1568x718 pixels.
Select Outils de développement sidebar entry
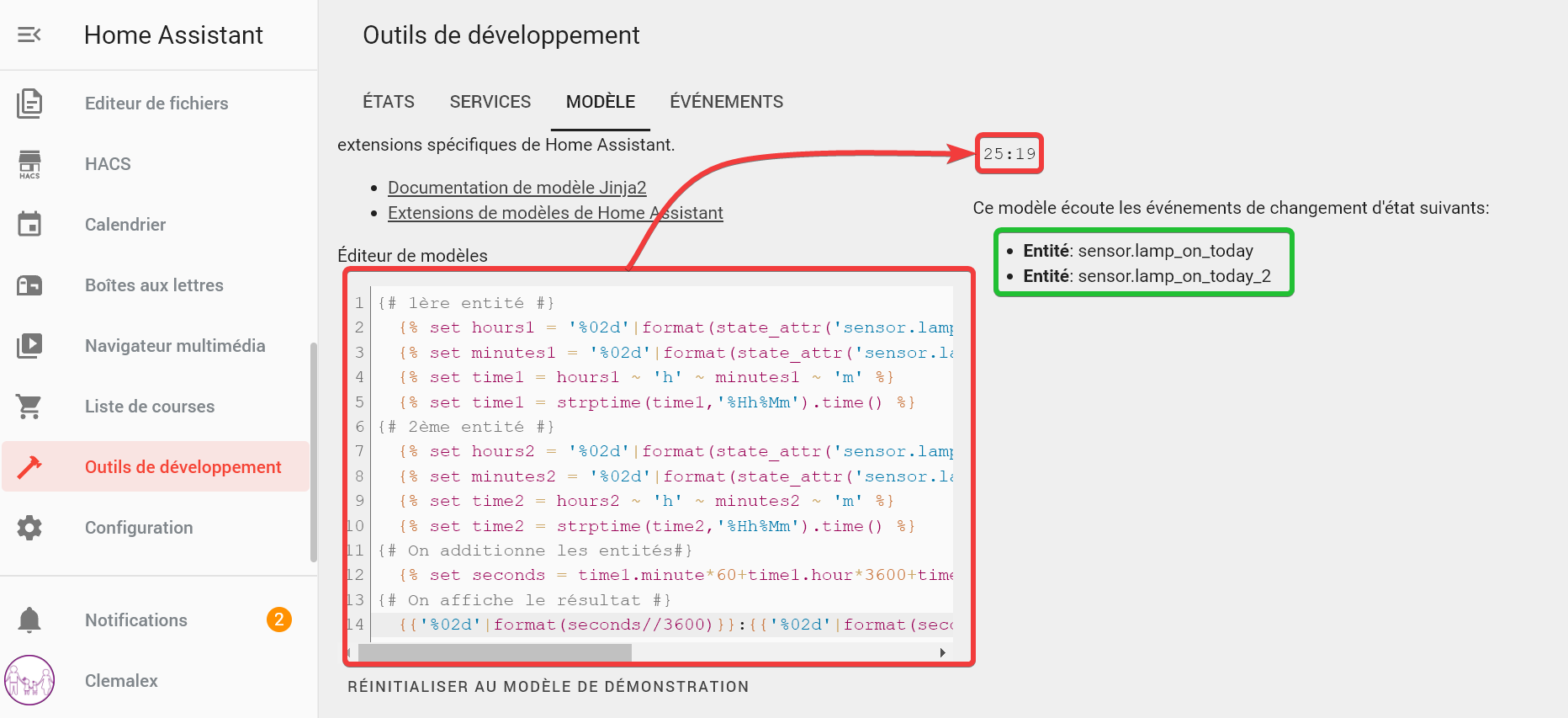coord(156,466)
